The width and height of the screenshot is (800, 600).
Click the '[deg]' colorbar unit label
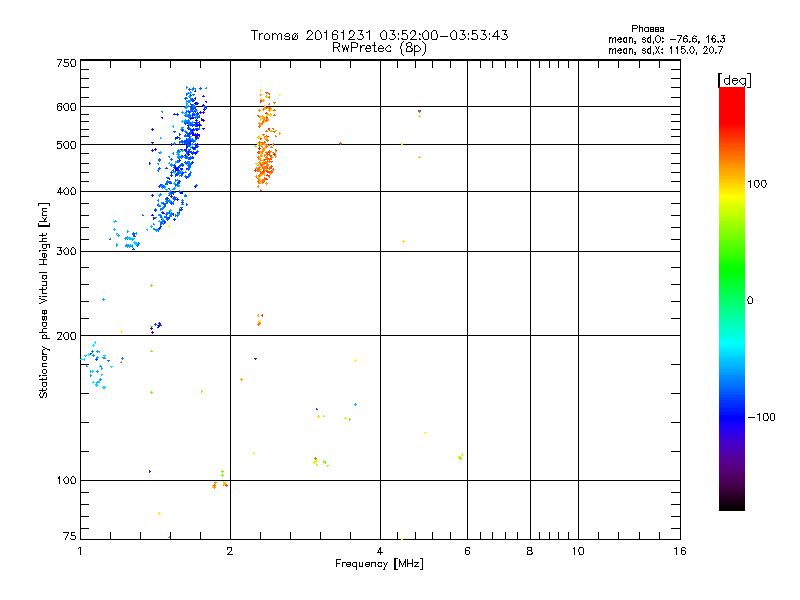click(x=735, y=80)
